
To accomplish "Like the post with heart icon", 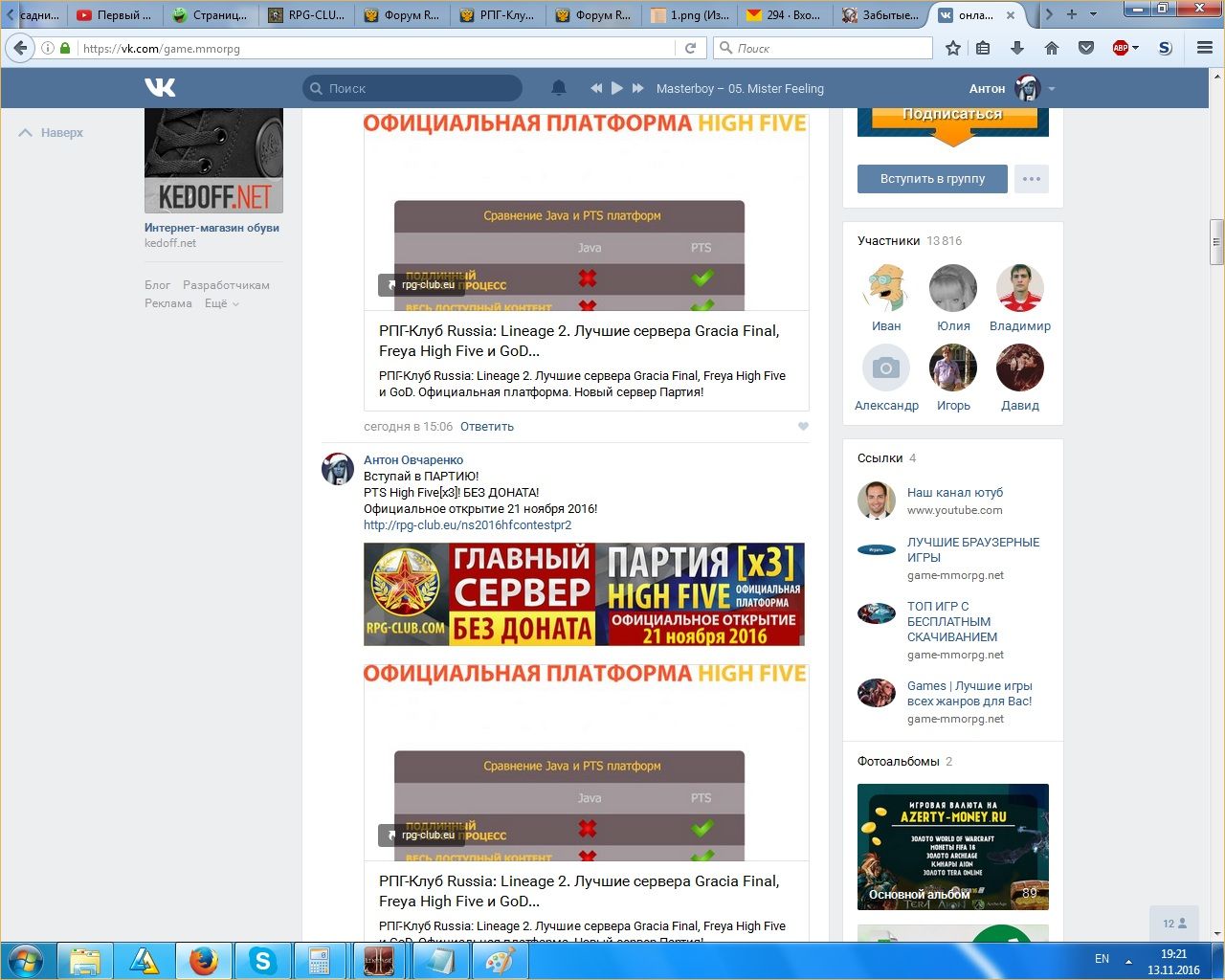I will pyautogui.click(x=803, y=427).
